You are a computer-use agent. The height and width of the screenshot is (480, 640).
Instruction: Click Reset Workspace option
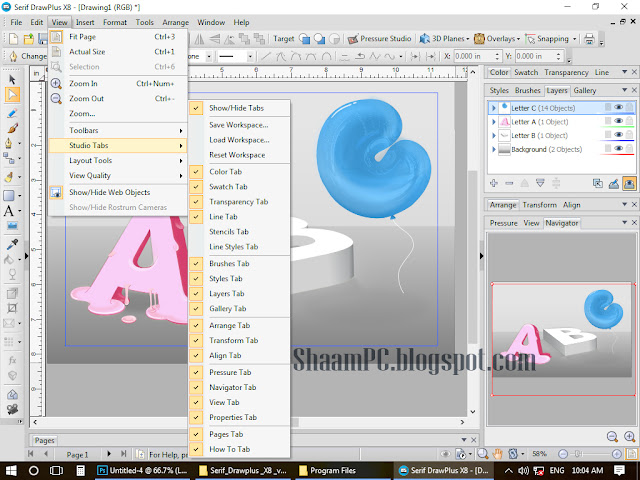tap(239, 155)
